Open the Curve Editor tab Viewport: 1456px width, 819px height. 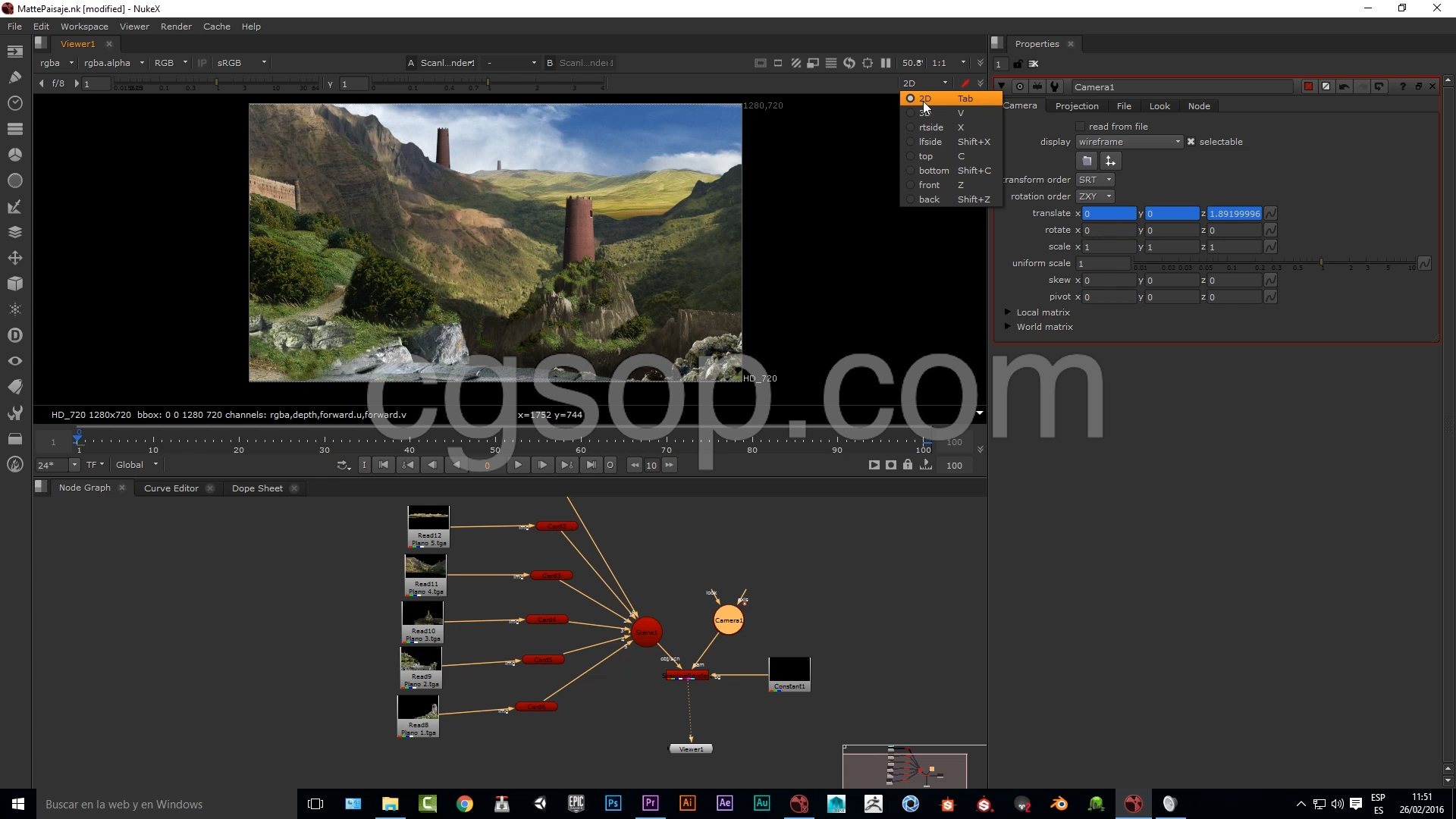coord(171,488)
